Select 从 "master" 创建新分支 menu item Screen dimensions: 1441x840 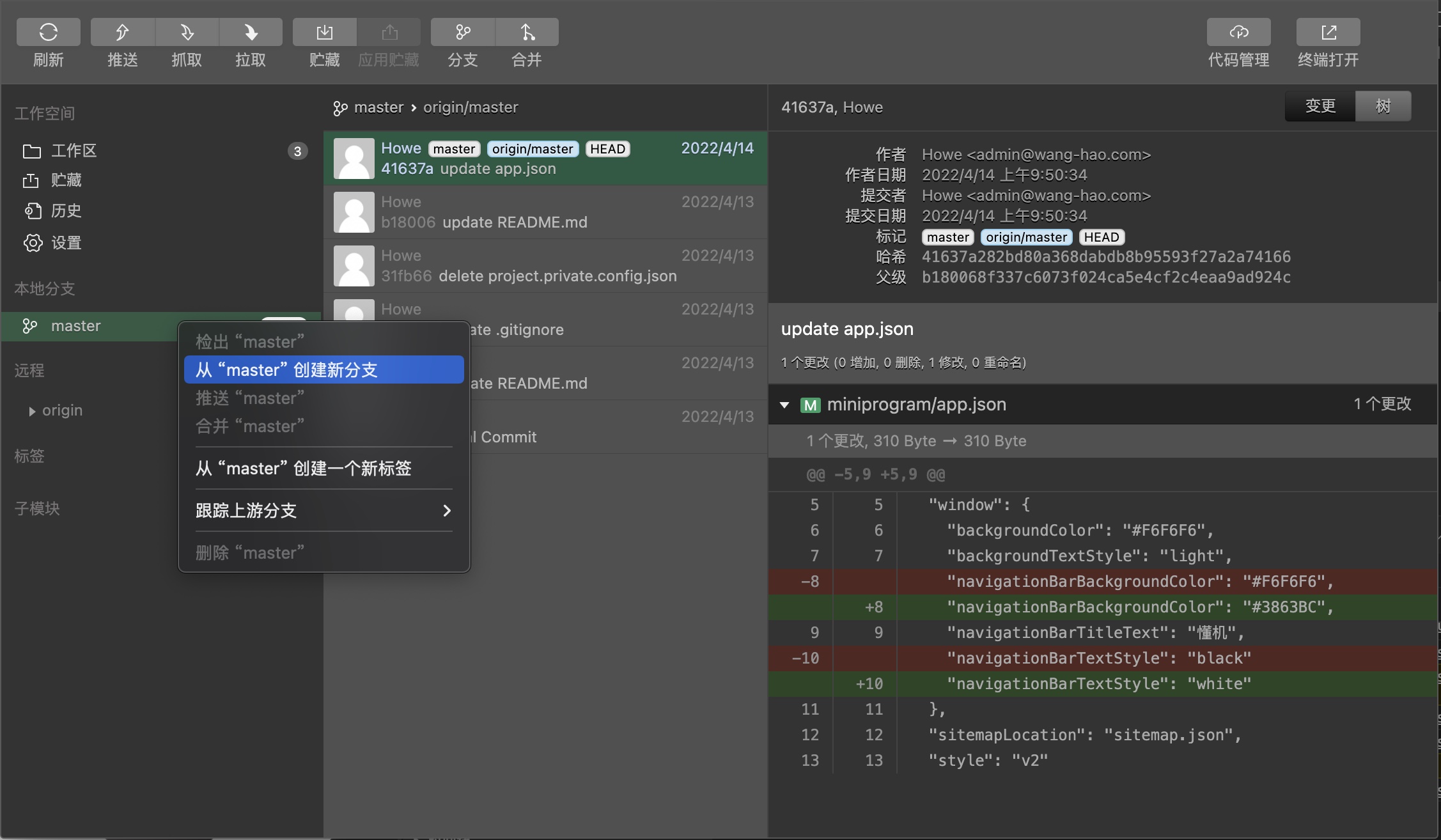(324, 369)
